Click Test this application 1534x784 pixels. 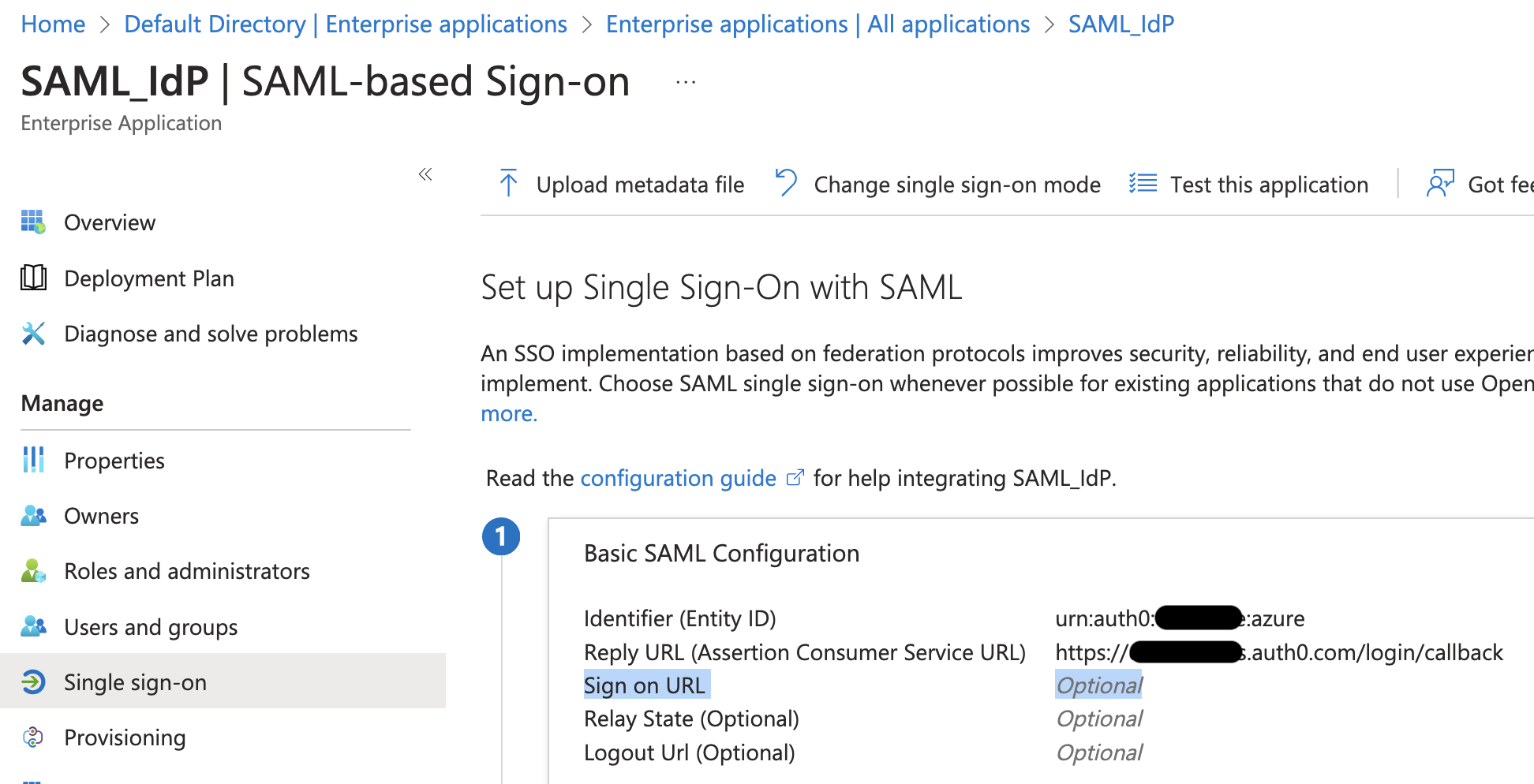1269,184
